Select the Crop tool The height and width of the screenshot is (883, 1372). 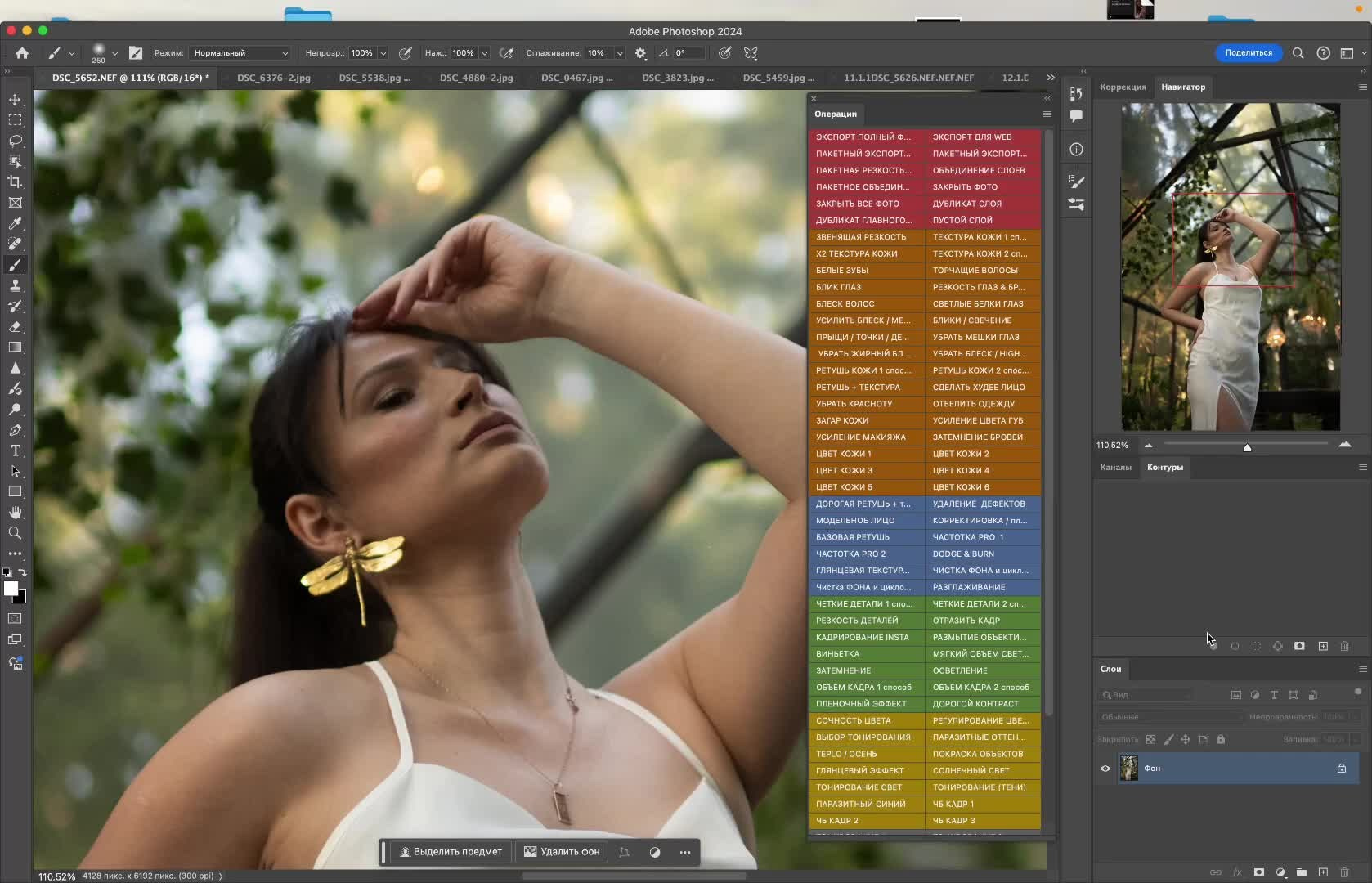click(15, 182)
